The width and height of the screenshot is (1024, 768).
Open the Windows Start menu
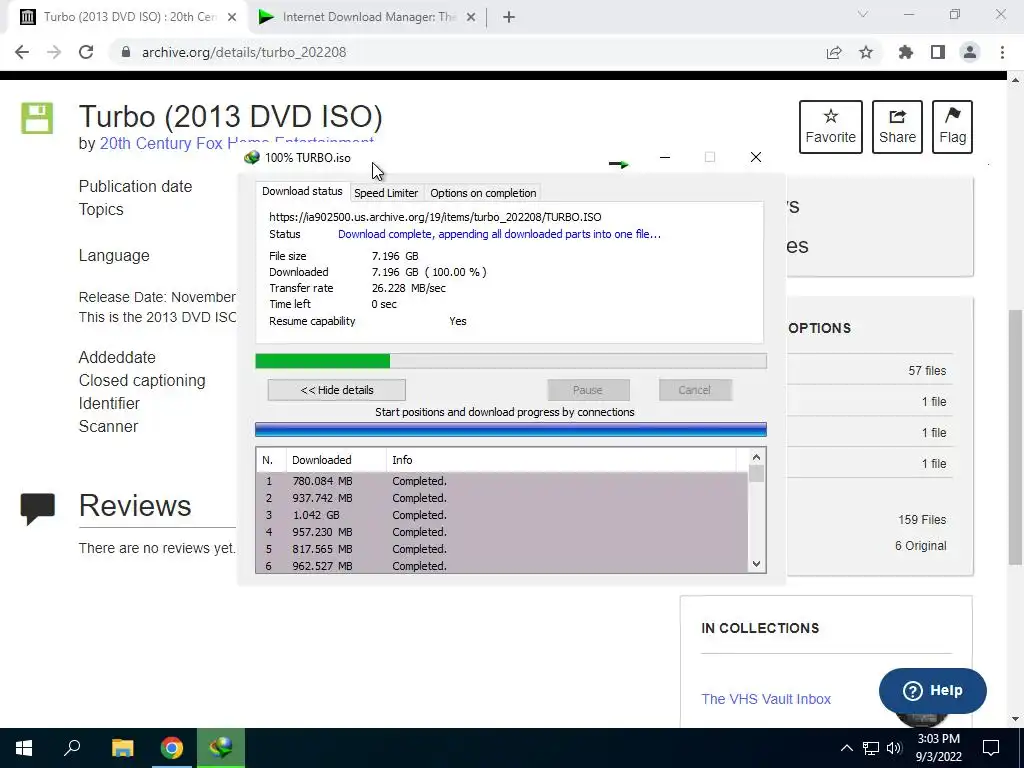[24, 748]
